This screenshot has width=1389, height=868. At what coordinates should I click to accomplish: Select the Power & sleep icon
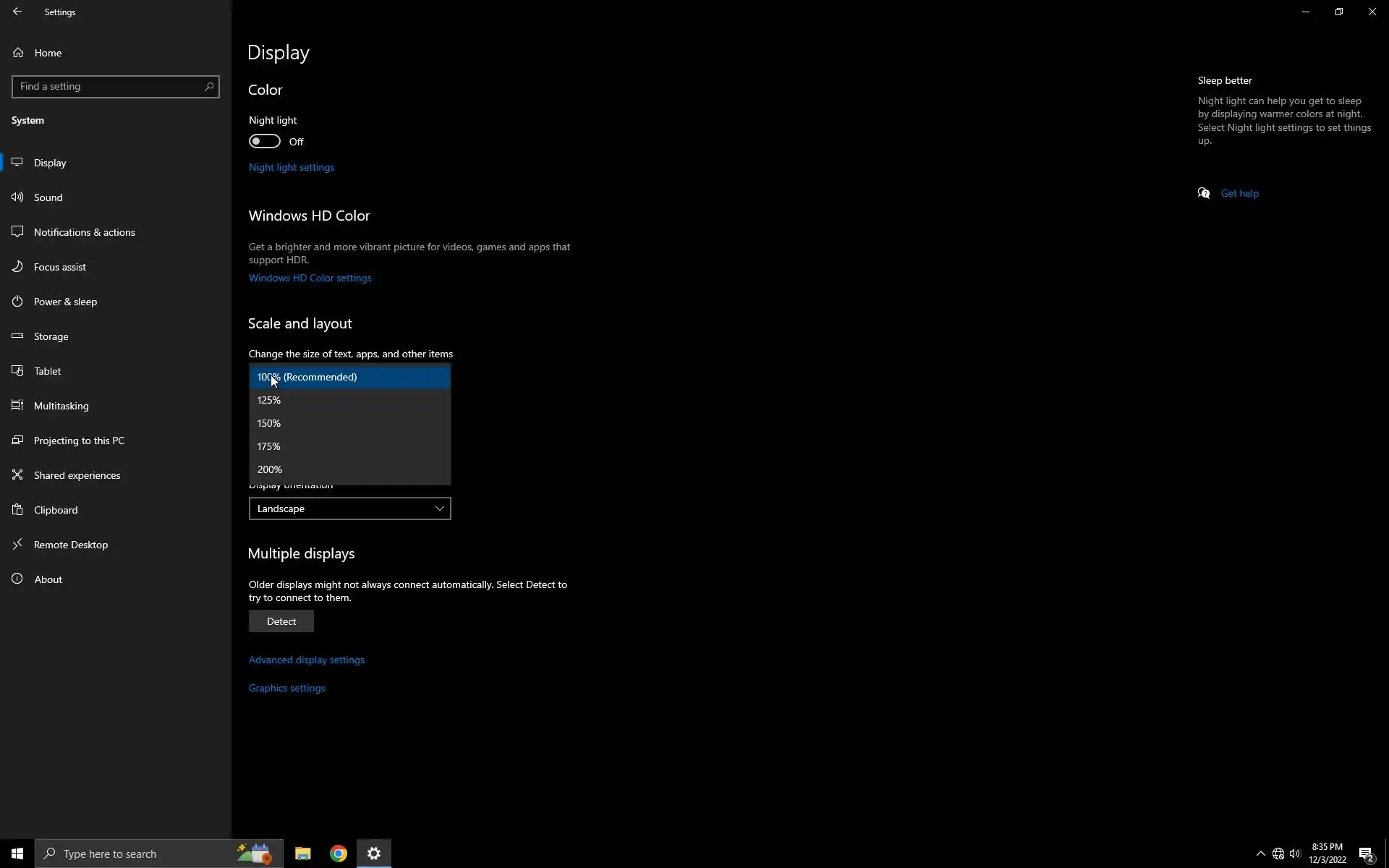pyautogui.click(x=17, y=302)
